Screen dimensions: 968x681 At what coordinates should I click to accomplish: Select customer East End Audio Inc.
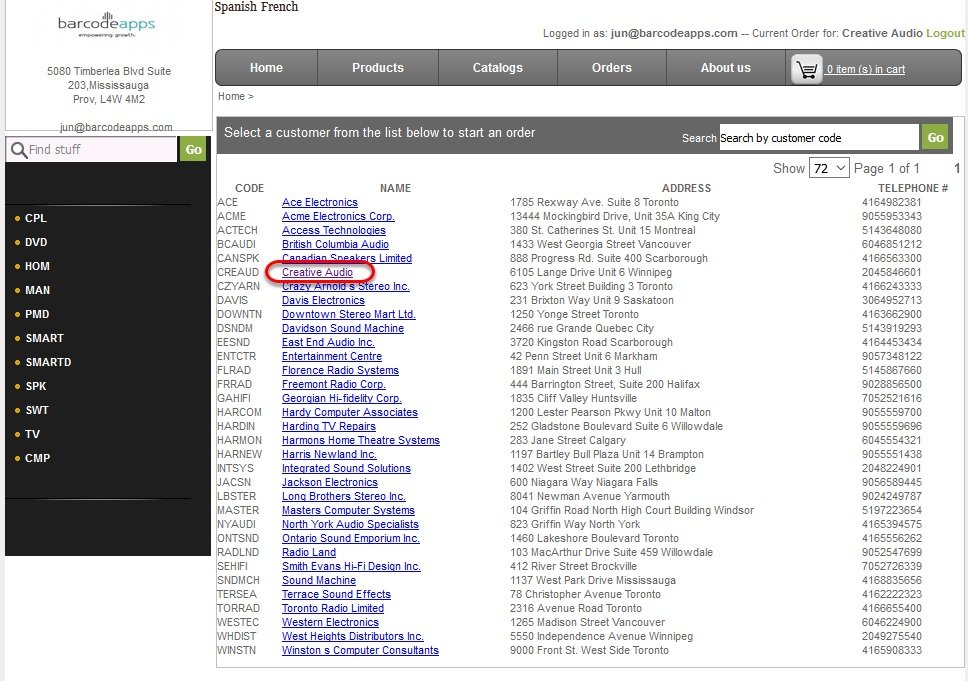[x=328, y=343]
